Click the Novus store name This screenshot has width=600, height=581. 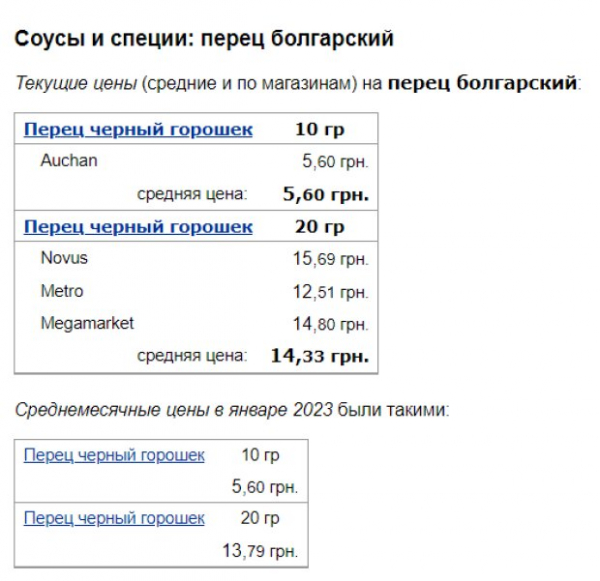64,258
